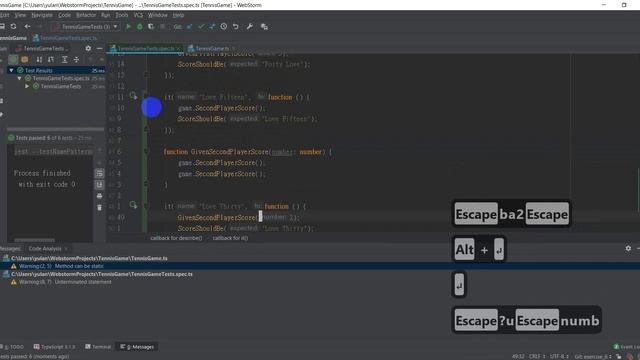Clear console with the trash icon
This screenshot has height=360, width=640.
point(99,207)
